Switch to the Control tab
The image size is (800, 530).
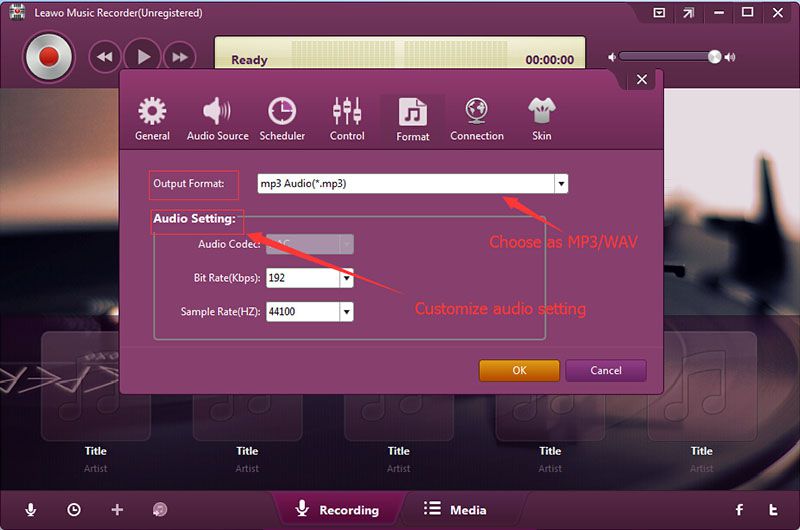coord(347,119)
